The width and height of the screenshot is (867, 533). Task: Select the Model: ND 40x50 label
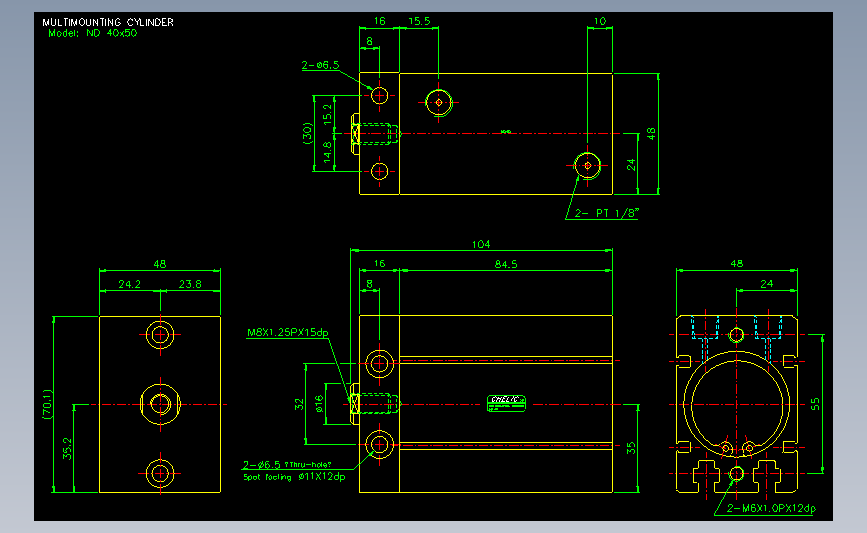tap(92, 33)
